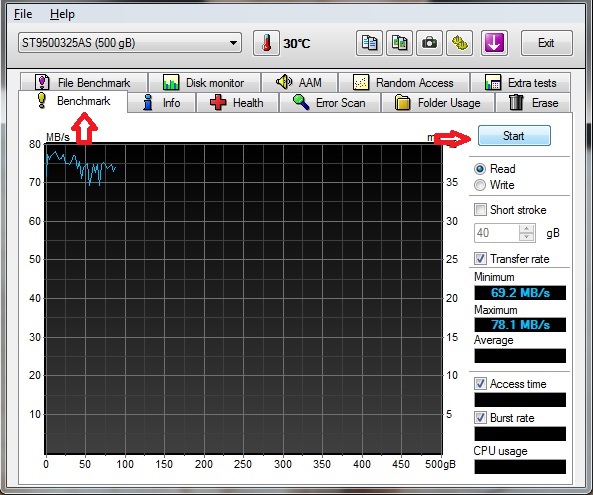
Task: Decrease short stroke value with down arrow
Action: pos(526,237)
